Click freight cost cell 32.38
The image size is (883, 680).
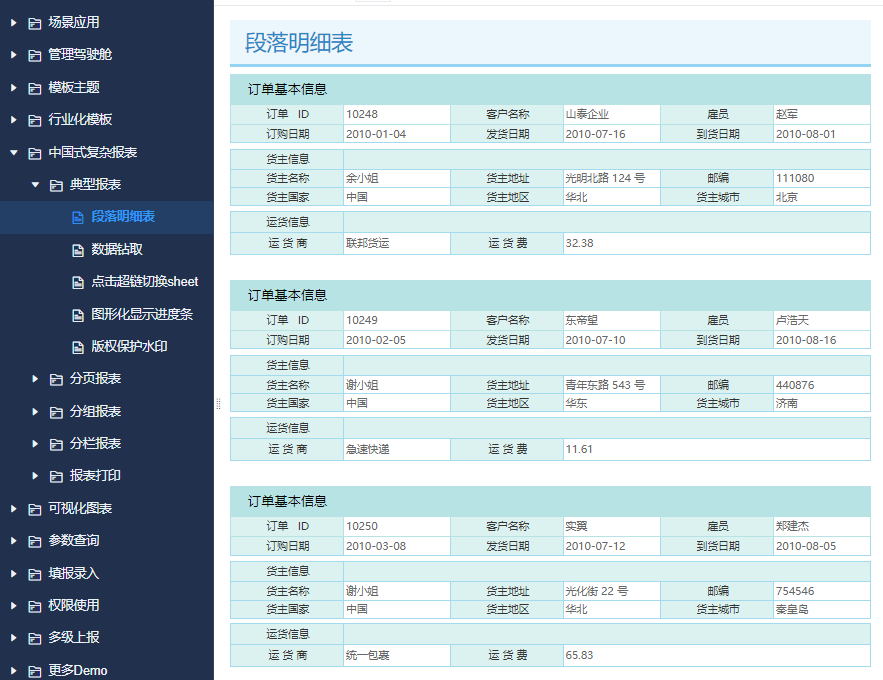[717, 243]
